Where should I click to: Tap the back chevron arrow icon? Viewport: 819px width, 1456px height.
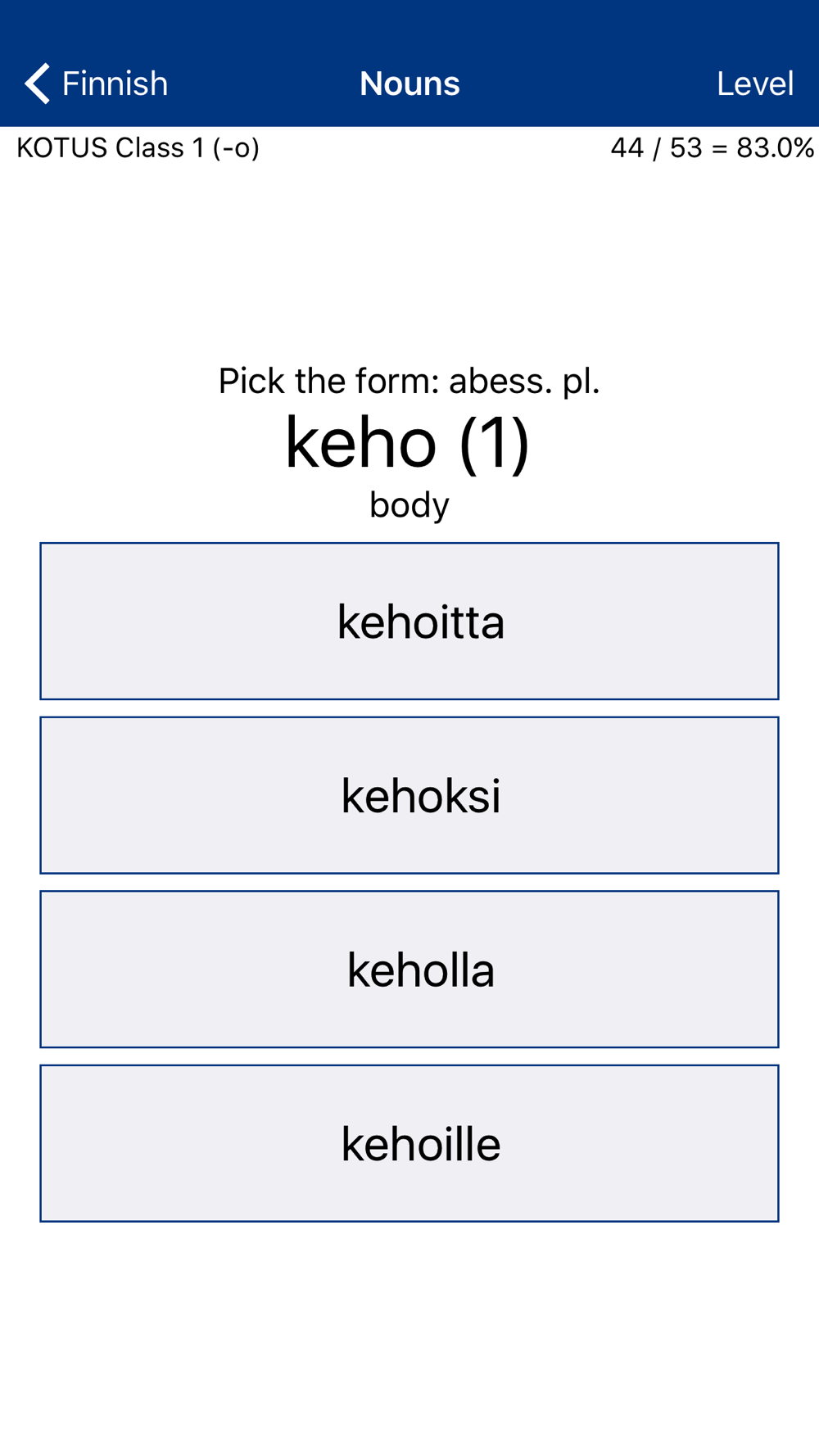point(38,84)
